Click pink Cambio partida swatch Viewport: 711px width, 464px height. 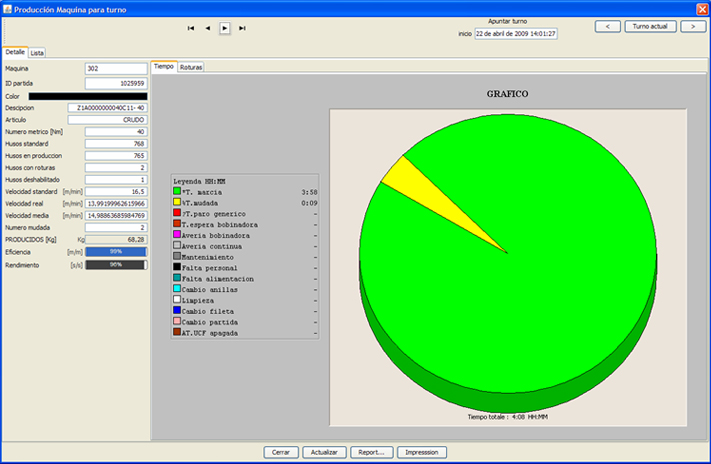coord(177,321)
